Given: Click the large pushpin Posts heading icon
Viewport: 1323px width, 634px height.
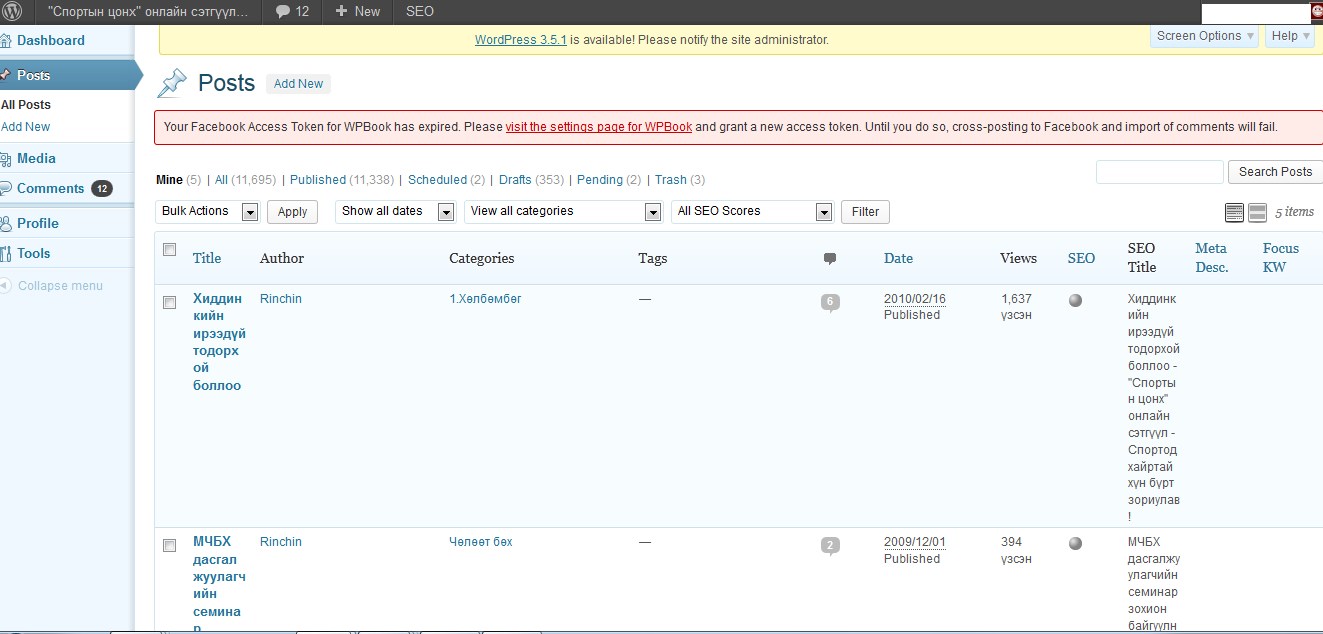Looking at the screenshot, I should (x=172, y=83).
